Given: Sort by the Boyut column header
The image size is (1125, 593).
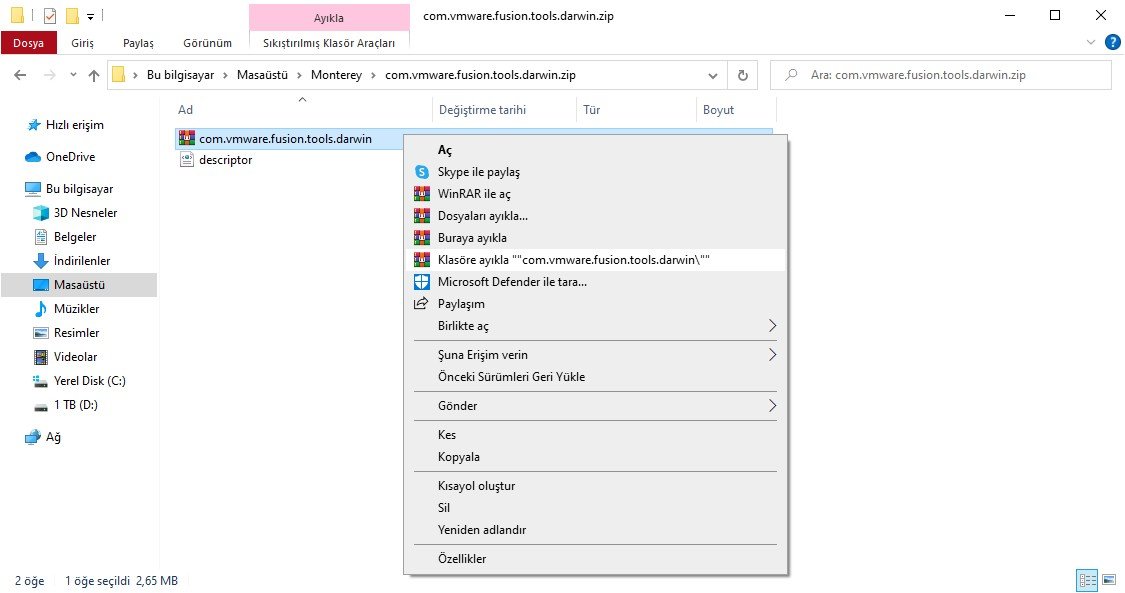Looking at the screenshot, I should click(x=736, y=110).
